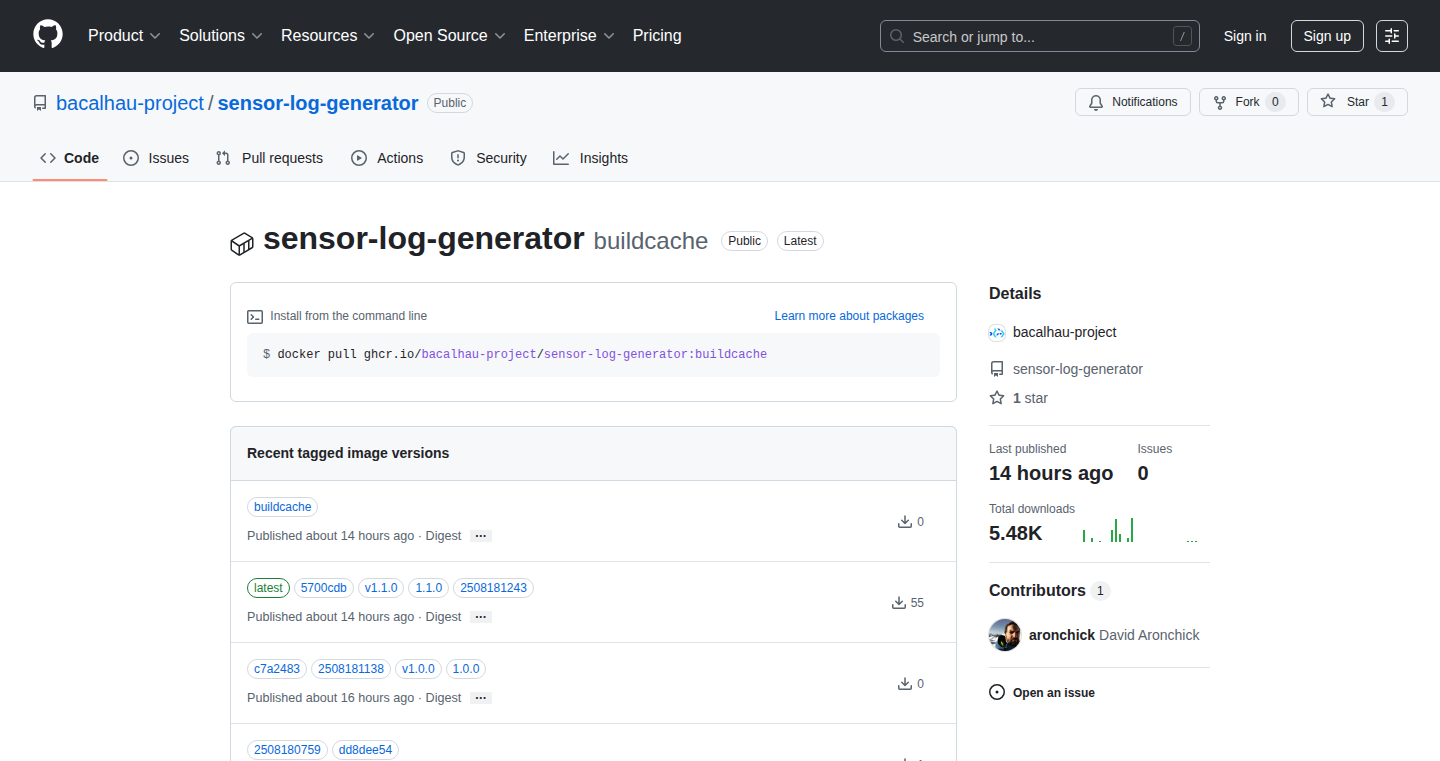Select the v1.0.0 tag
The image size is (1440, 761).
419,669
